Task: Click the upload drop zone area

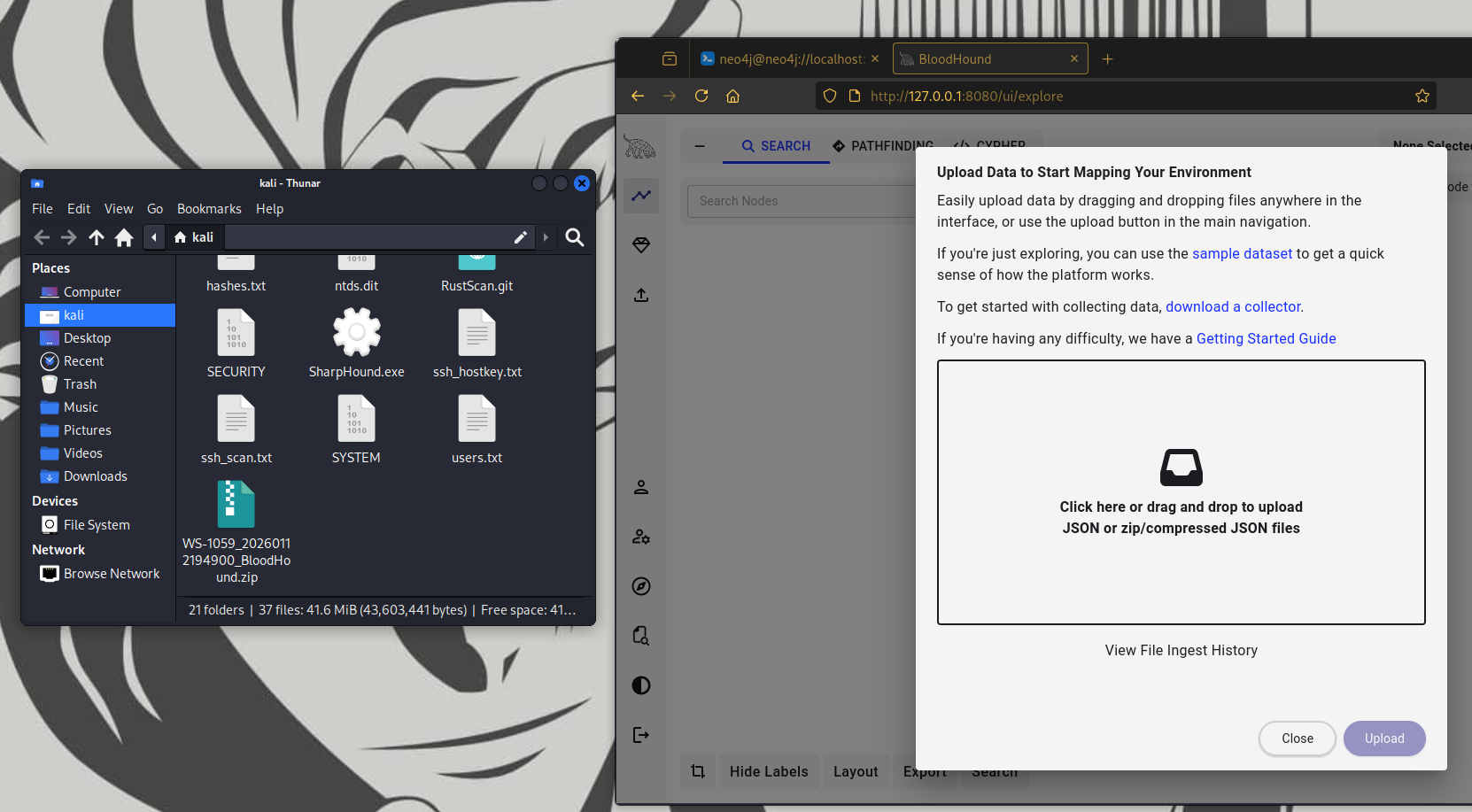Action: point(1181,492)
